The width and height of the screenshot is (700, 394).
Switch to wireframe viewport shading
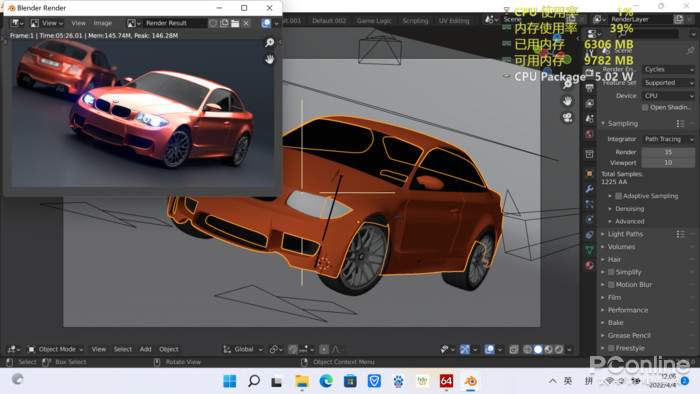527,349
